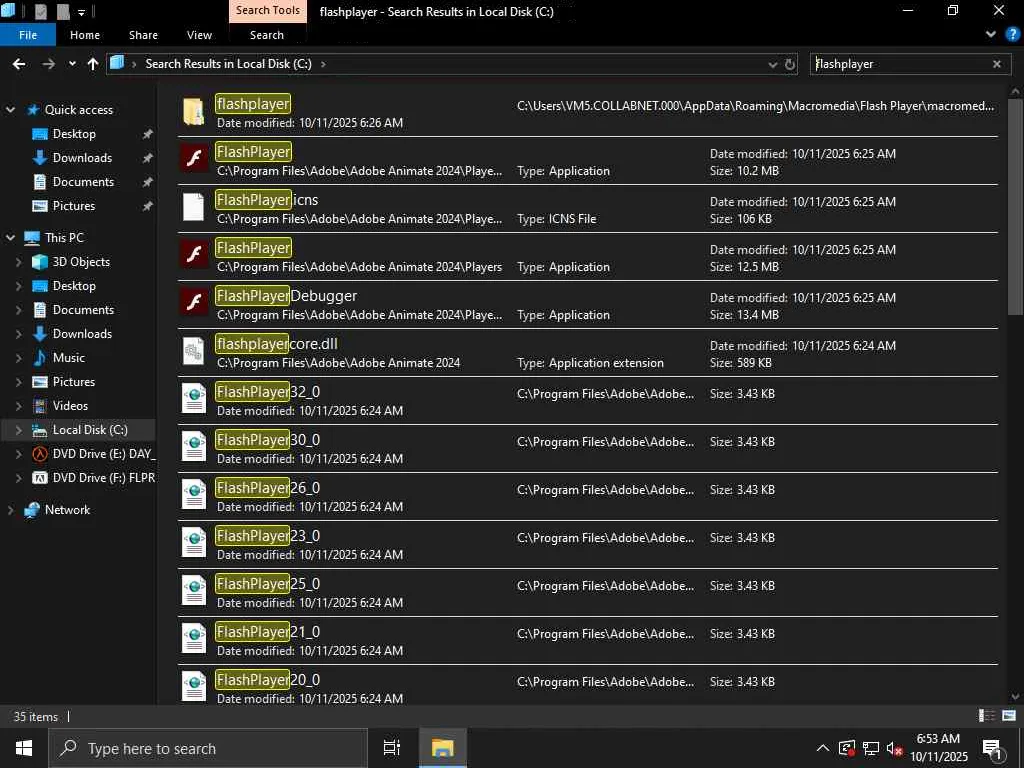
Task: Open Task View on taskbar
Action: coord(392,748)
